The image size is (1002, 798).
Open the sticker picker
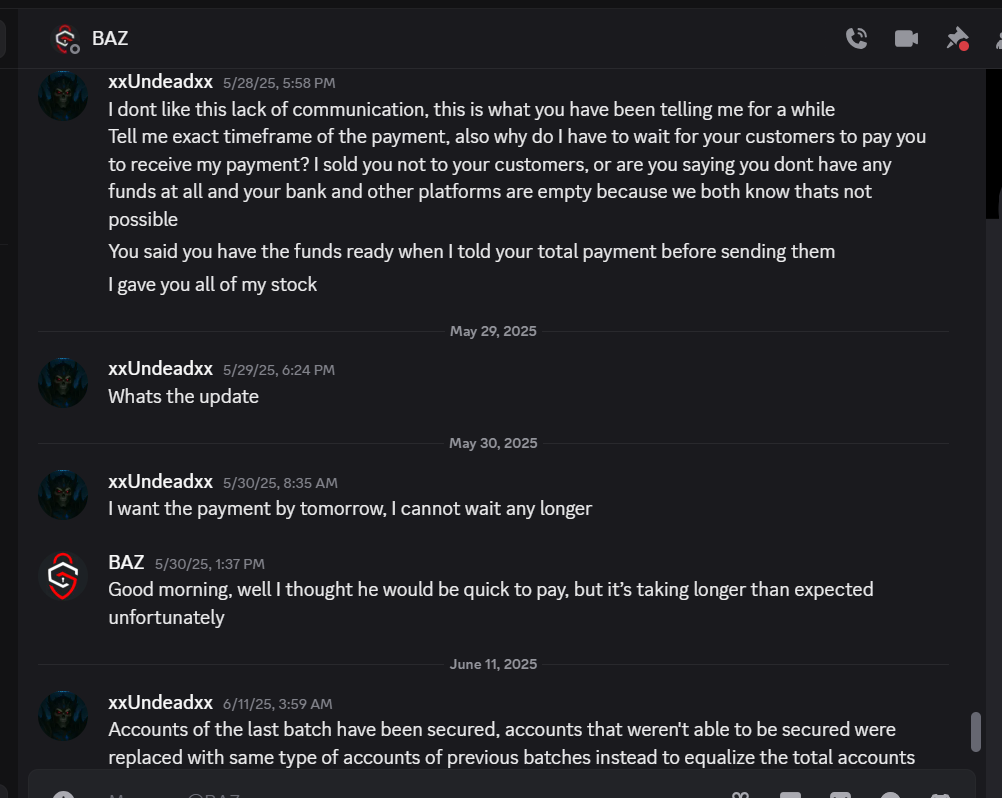click(x=840, y=795)
